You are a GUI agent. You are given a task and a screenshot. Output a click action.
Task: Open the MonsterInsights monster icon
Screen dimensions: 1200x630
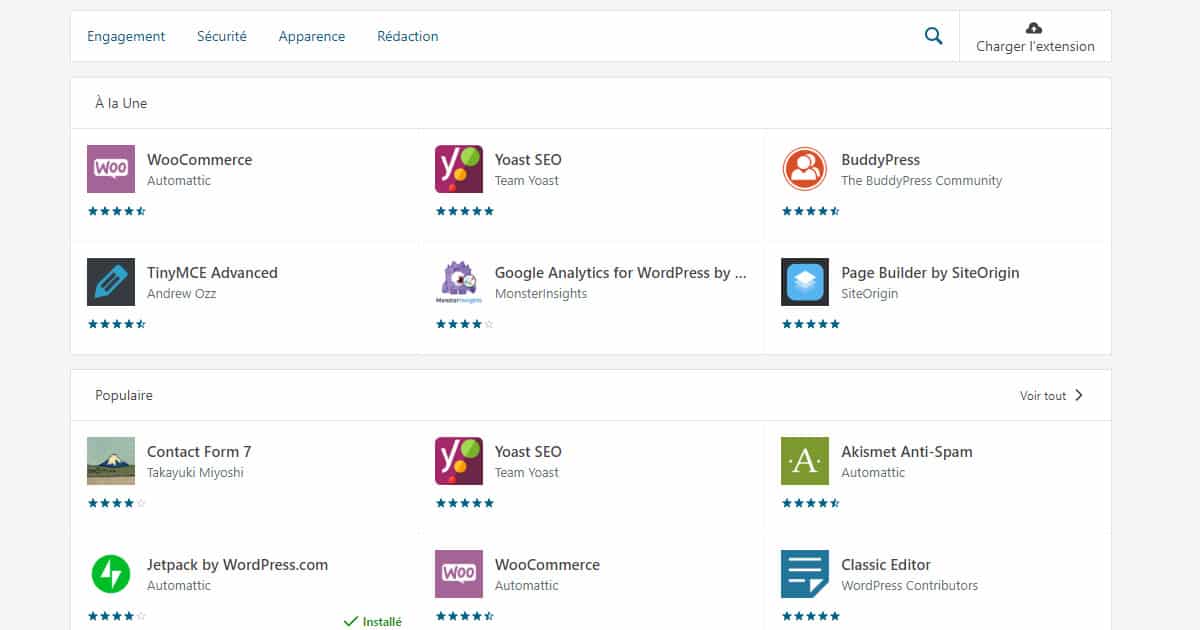[459, 282]
